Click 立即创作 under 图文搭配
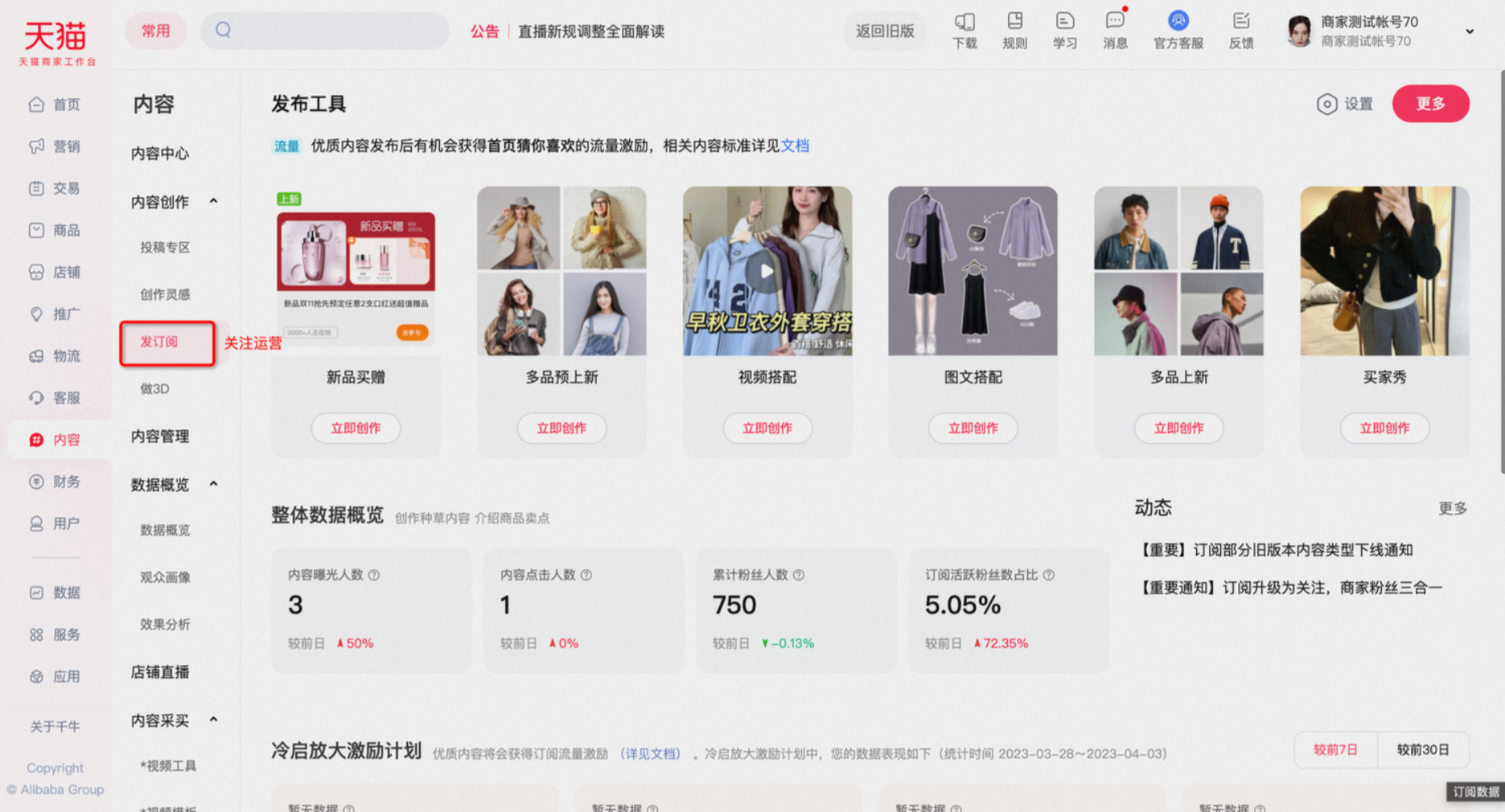Screen dimensions: 1505x812 [x=973, y=429]
